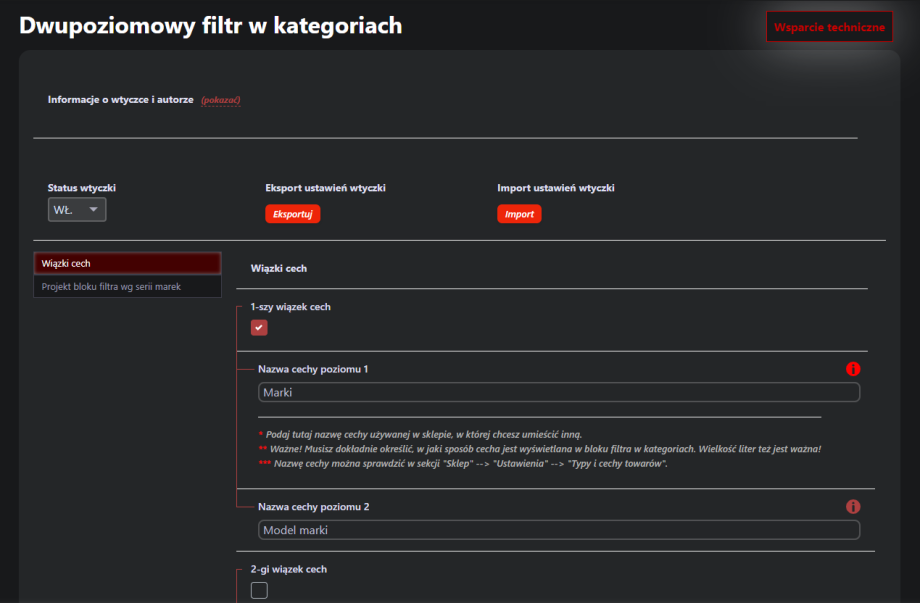This screenshot has width=920, height=603.
Task: Click info icon beside Nazwa cechy poziomu 1
Action: coord(853,369)
